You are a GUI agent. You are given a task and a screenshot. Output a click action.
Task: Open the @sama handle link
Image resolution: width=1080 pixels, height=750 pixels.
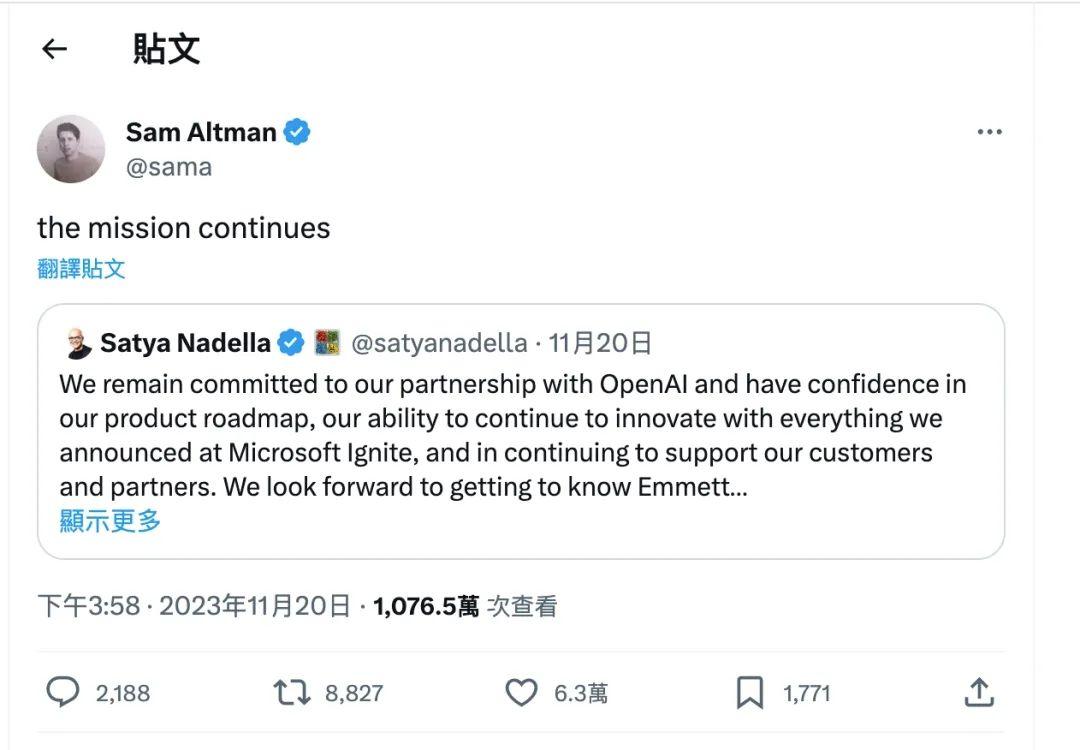[169, 167]
